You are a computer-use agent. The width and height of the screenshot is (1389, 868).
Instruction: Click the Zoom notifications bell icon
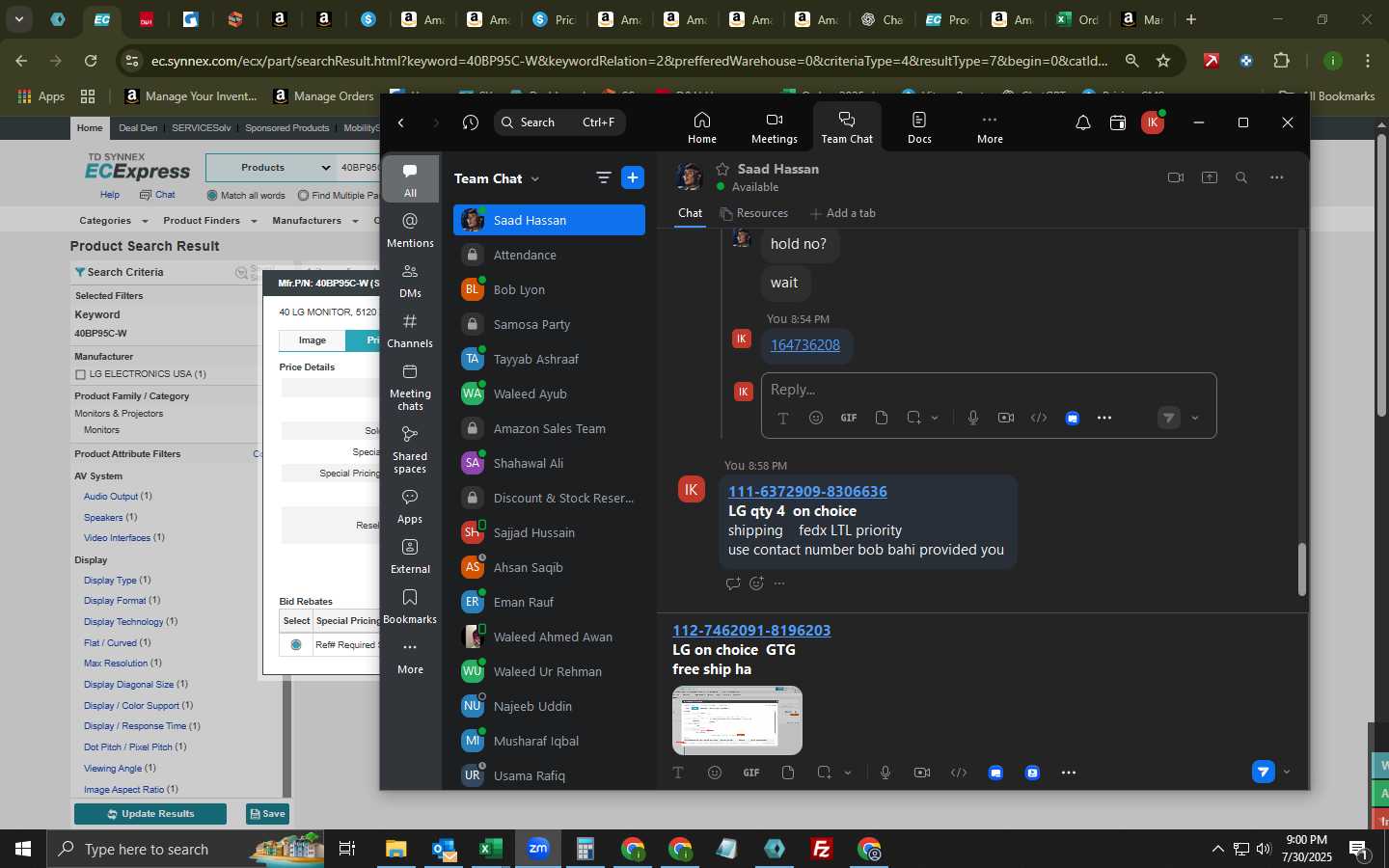1082,122
